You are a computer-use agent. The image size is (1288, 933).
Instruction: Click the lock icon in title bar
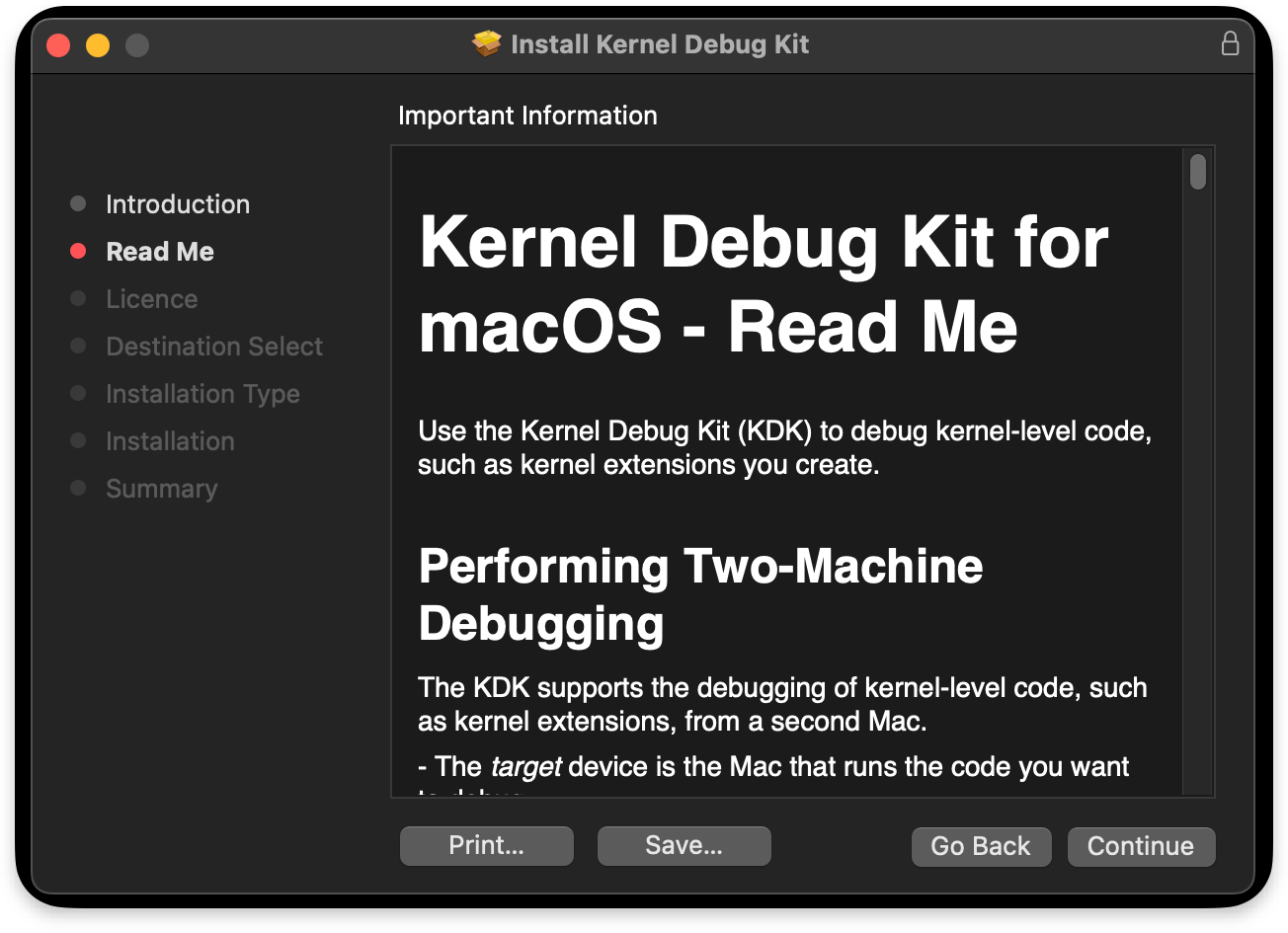[x=1230, y=43]
